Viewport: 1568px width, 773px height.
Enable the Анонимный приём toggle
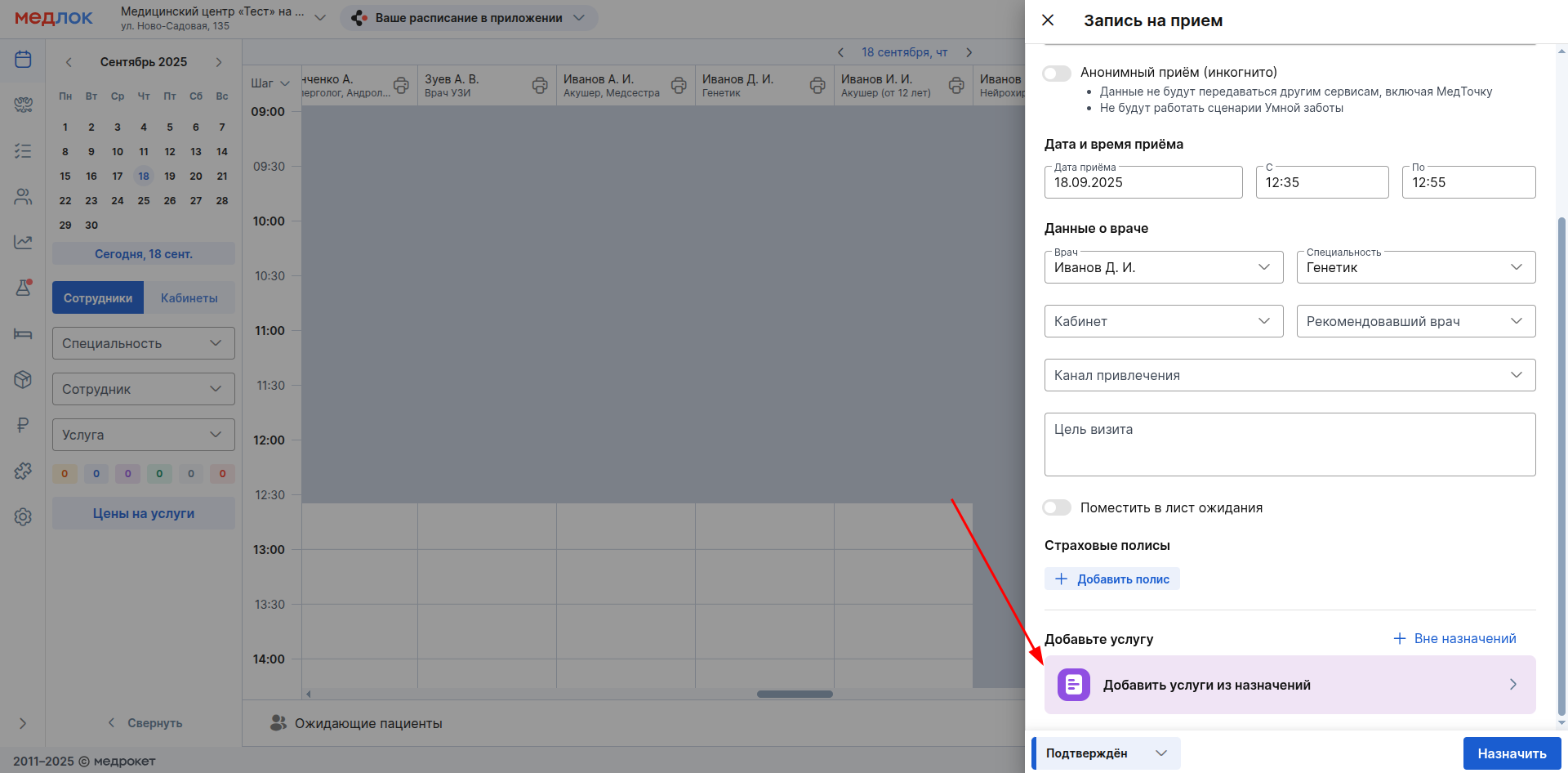[x=1057, y=74]
